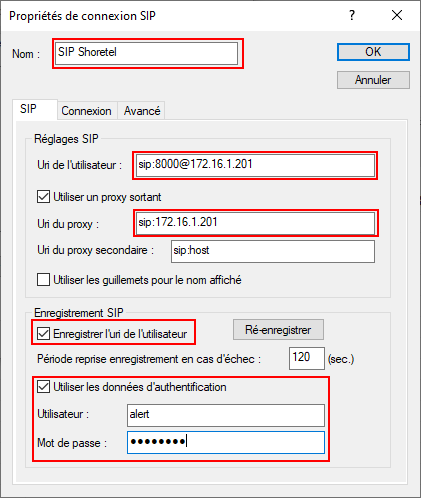Click the Uri du proxy secondaire field
The height and width of the screenshot is (498, 421).
tap(273, 251)
